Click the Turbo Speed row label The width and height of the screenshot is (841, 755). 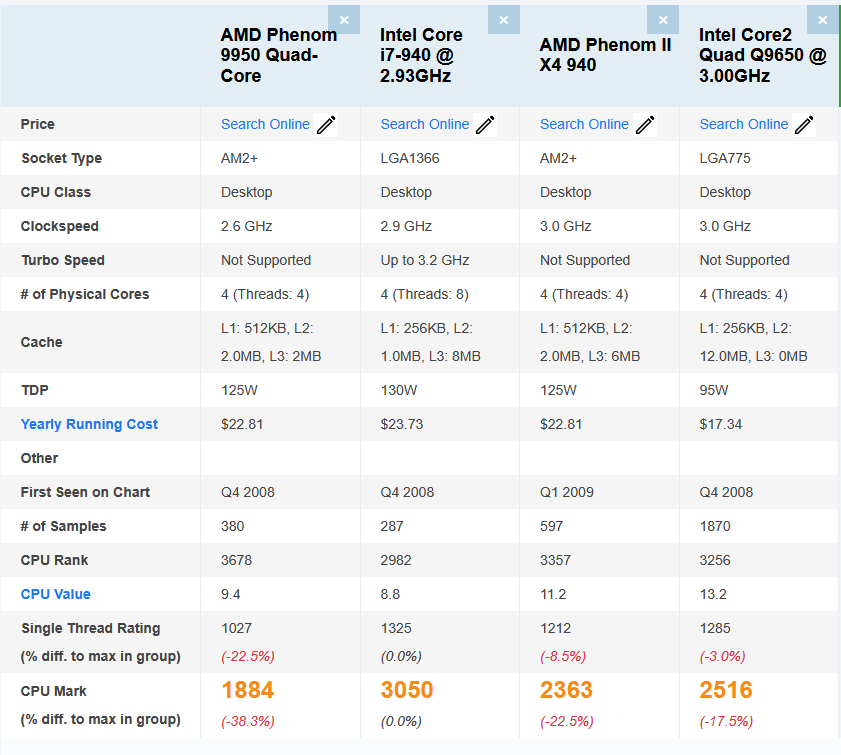(x=63, y=260)
